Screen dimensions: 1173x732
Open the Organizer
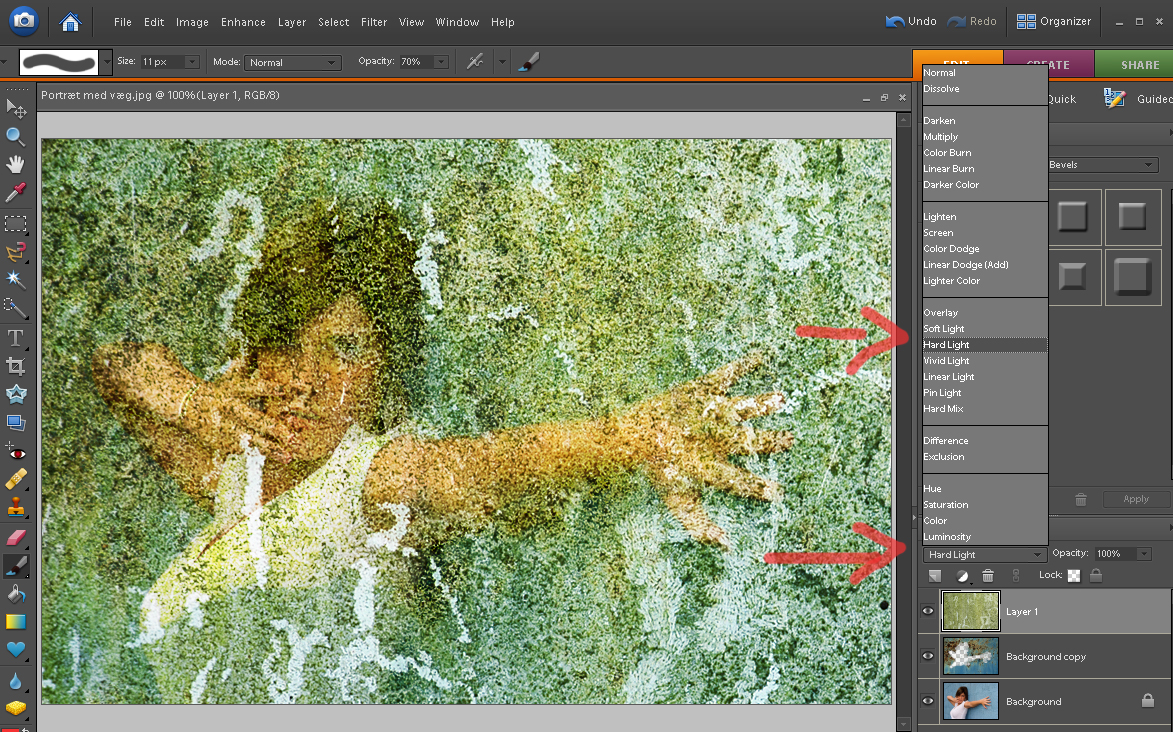coord(1054,21)
